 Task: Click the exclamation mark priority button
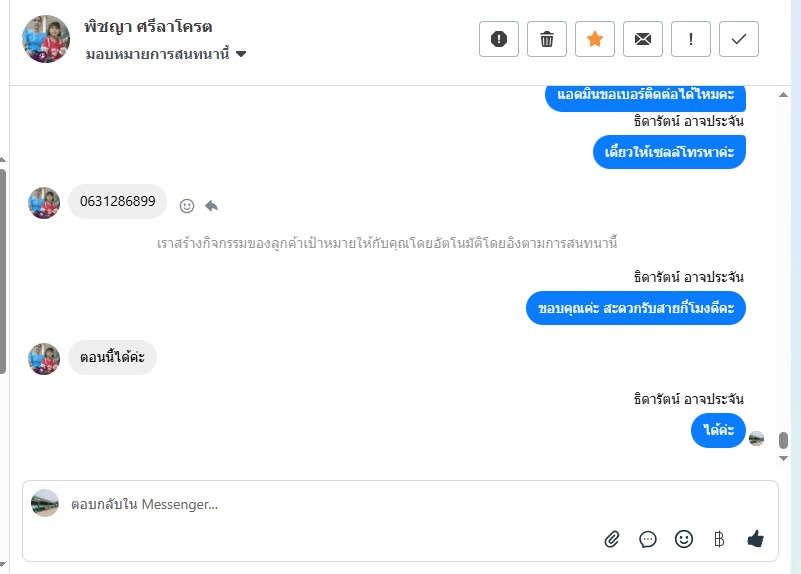[691, 39]
